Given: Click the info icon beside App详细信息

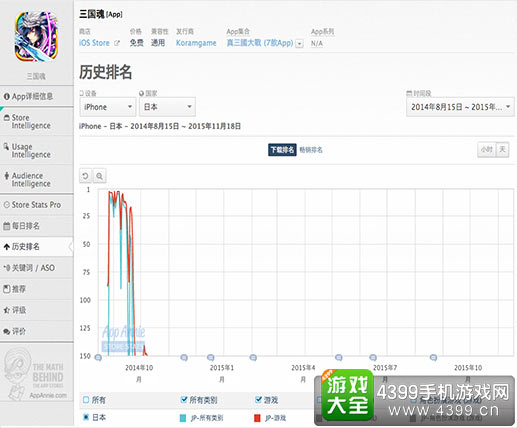Looking at the screenshot, I should click(x=6, y=97).
